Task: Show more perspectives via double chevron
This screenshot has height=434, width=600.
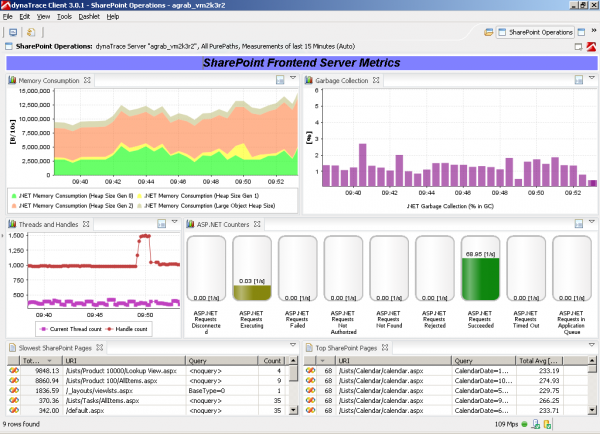Action: (x=593, y=30)
